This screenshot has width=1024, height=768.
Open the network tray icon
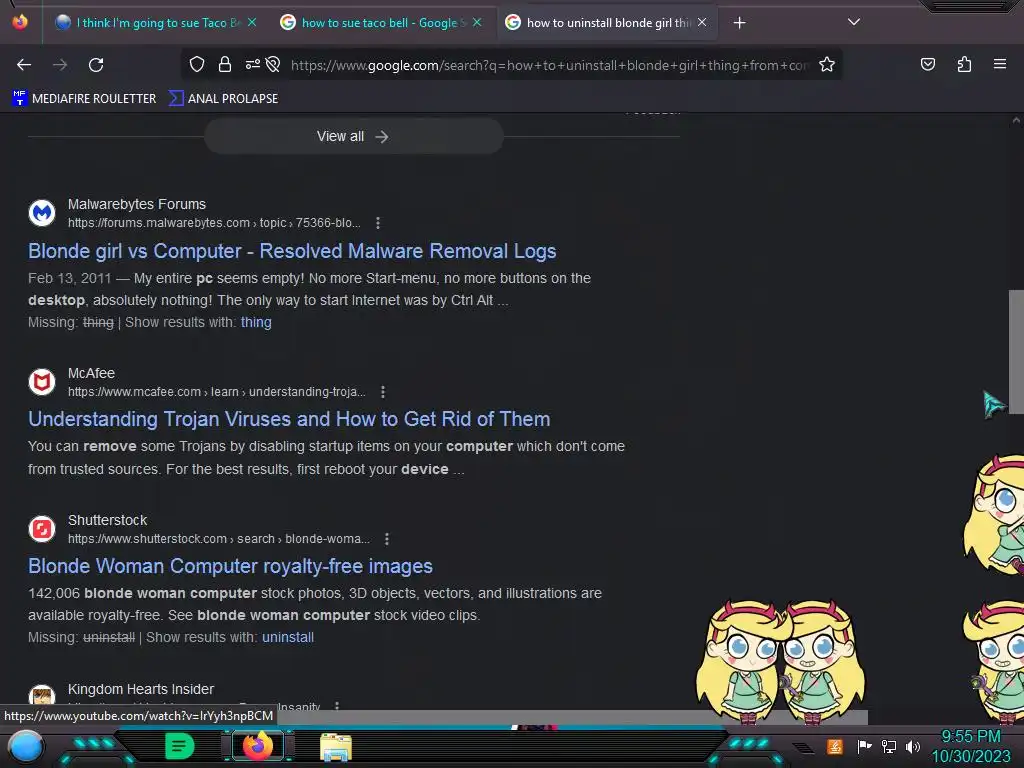click(889, 746)
